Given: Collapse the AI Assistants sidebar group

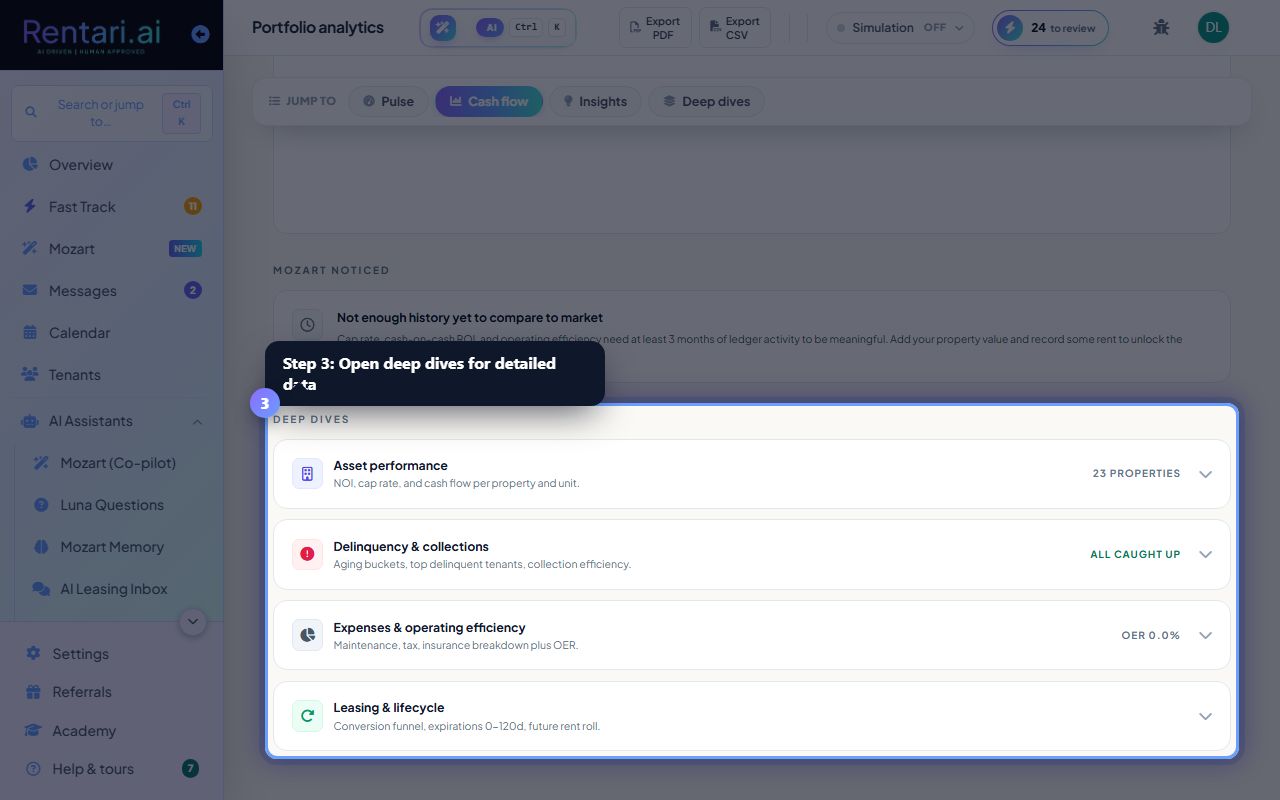Looking at the screenshot, I should (x=197, y=421).
